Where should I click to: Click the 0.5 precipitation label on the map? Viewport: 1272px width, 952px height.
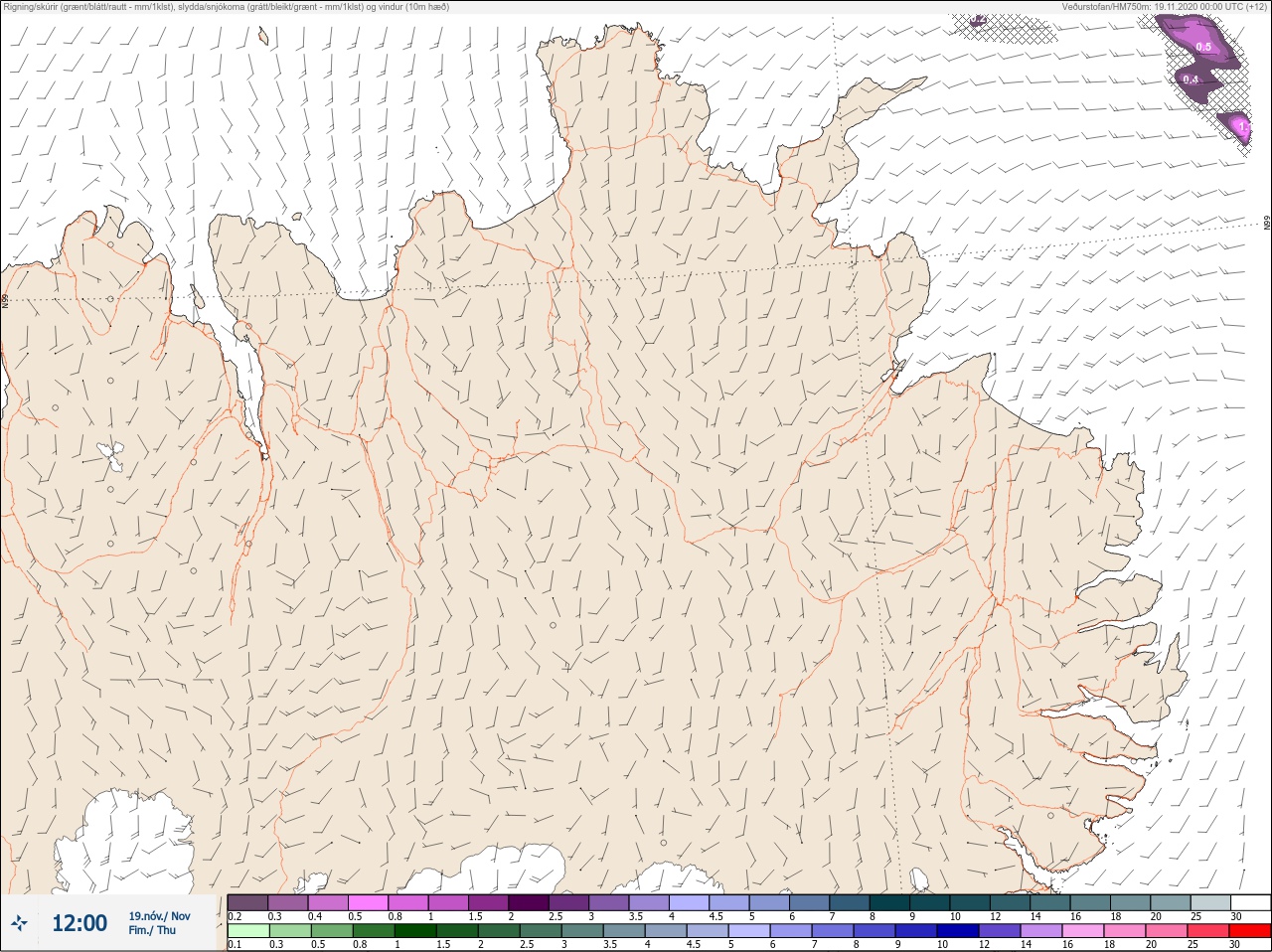pos(1203,47)
